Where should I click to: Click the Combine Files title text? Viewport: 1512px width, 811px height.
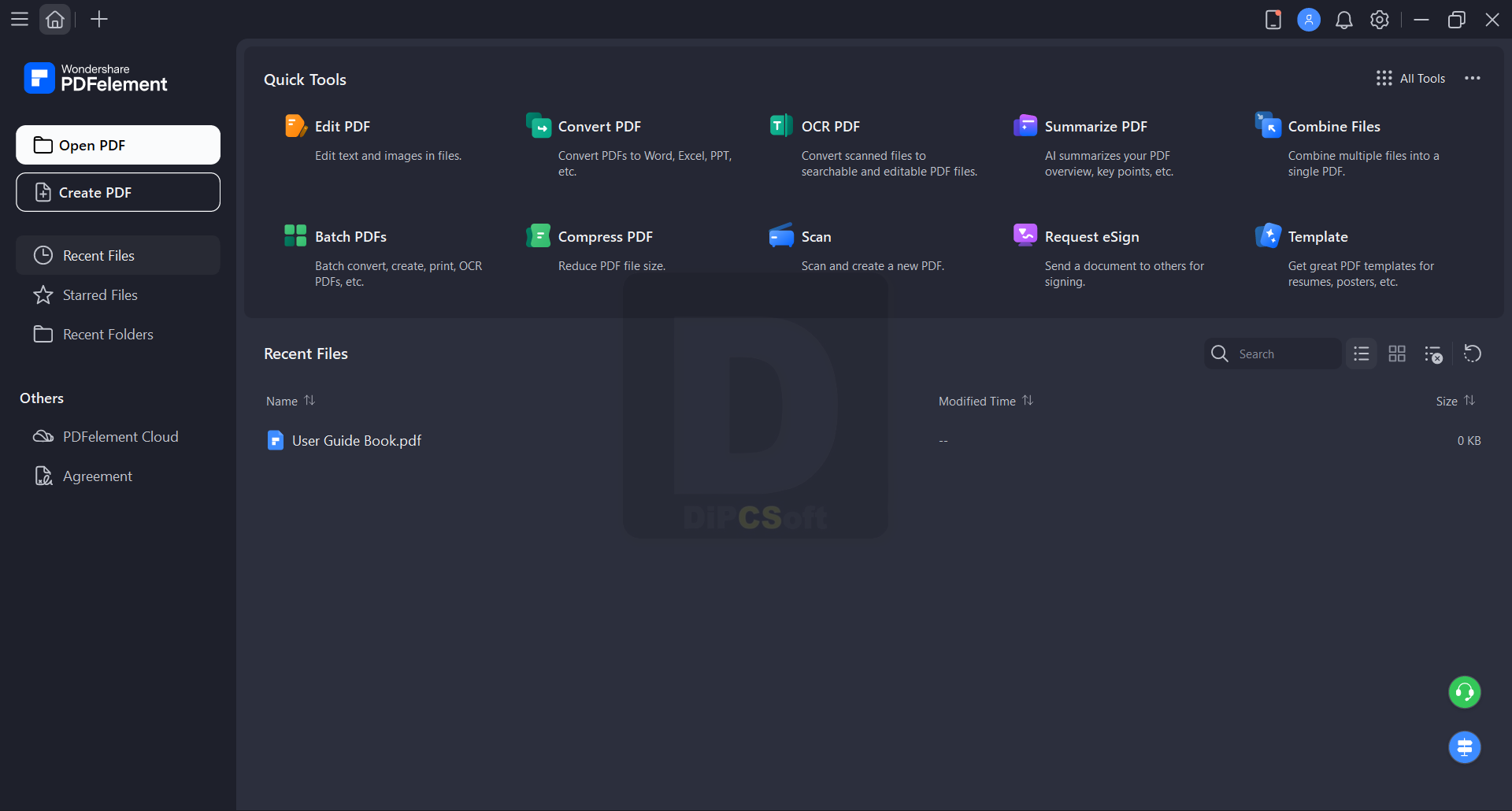1334,126
